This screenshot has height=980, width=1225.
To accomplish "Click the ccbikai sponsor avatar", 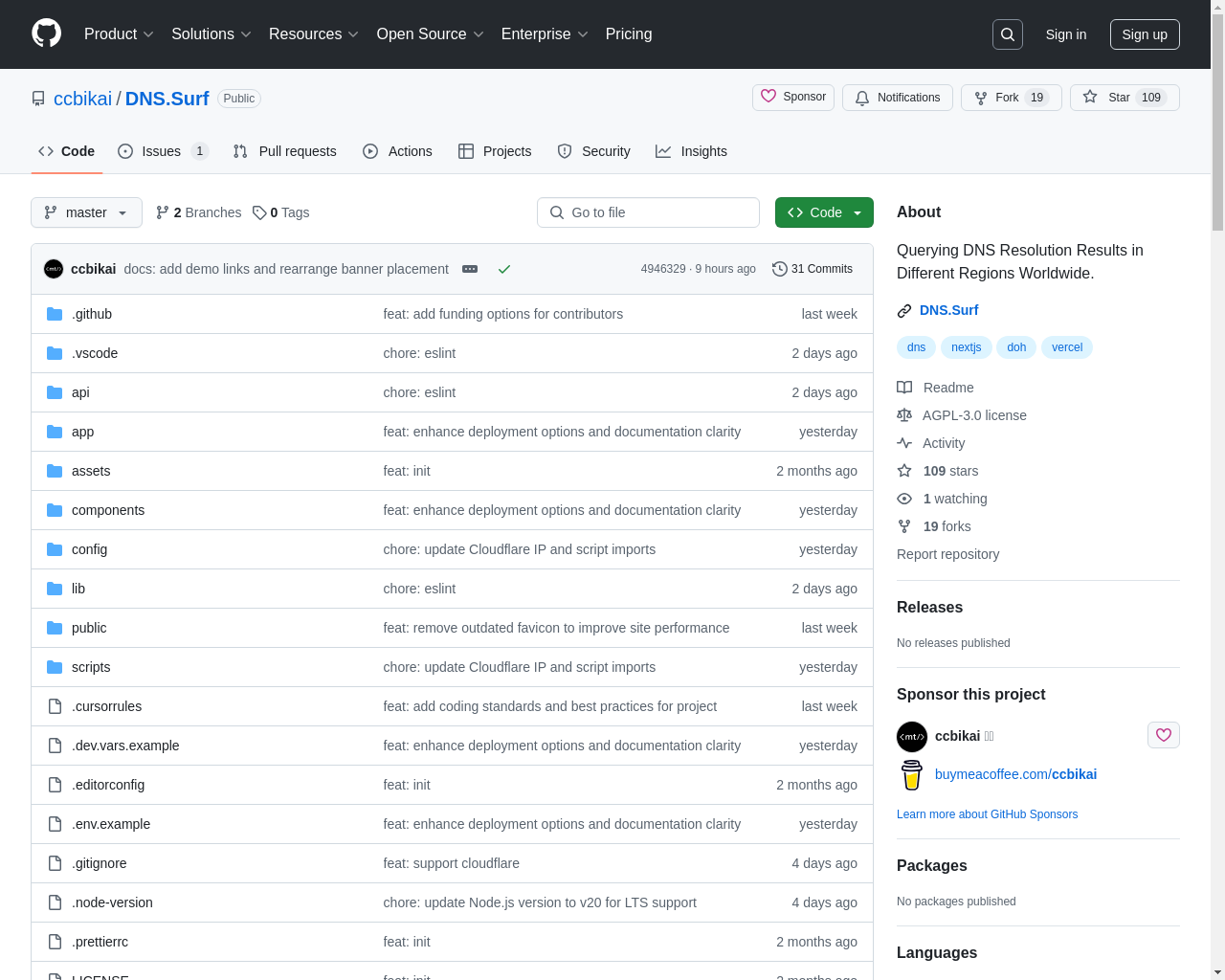I will tap(912, 737).
